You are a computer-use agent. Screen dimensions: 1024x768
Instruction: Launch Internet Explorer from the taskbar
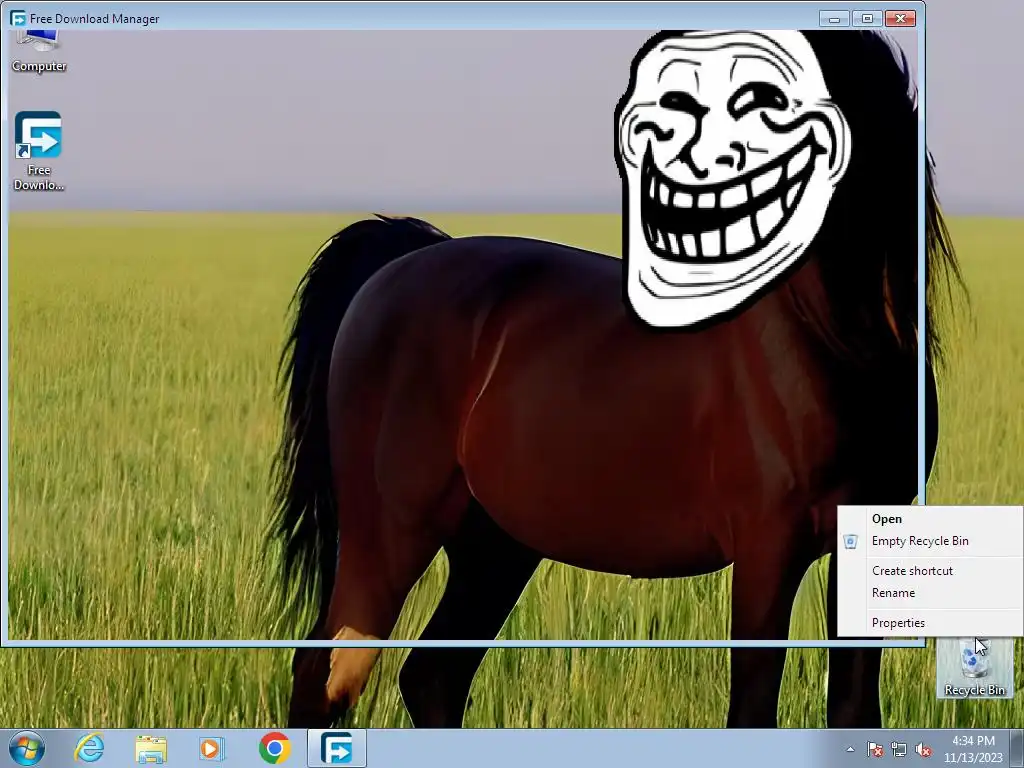coord(89,748)
